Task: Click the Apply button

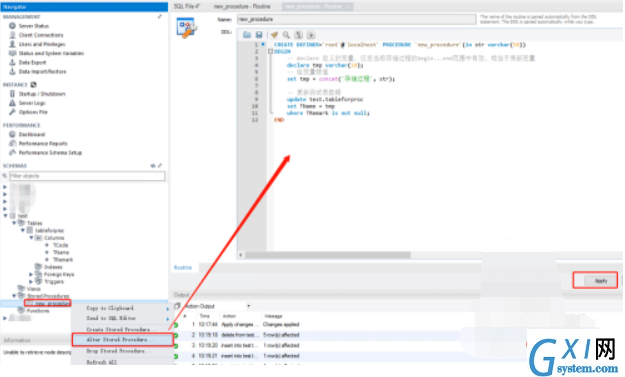Action: [x=601, y=281]
